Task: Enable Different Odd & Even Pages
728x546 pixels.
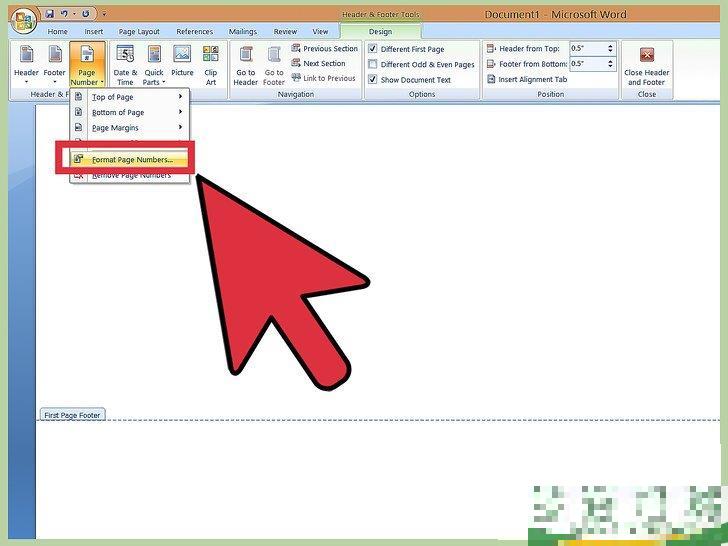Action: [x=373, y=64]
